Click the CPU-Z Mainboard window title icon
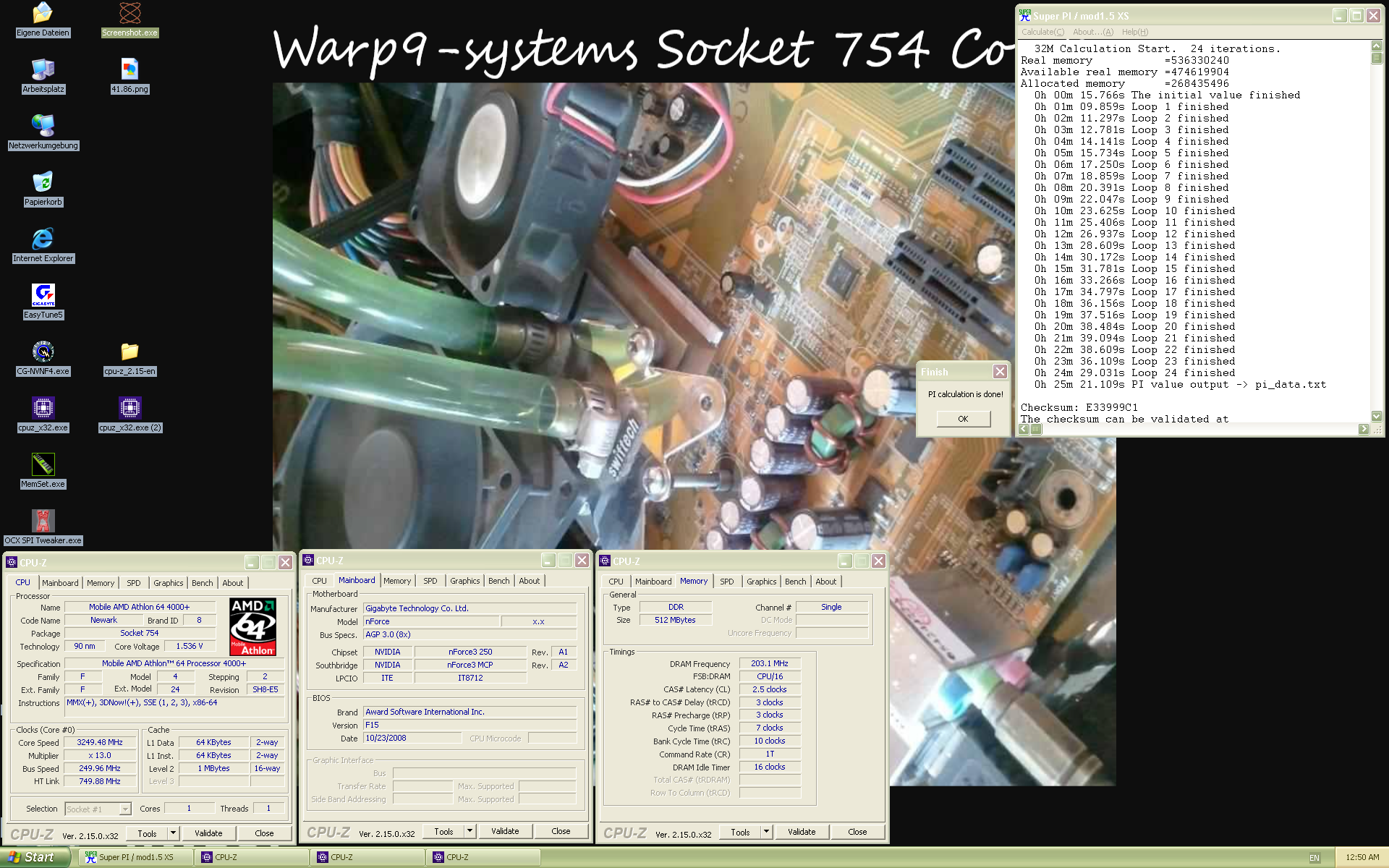The width and height of the screenshot is (1389, 868). tap(308, 561)
